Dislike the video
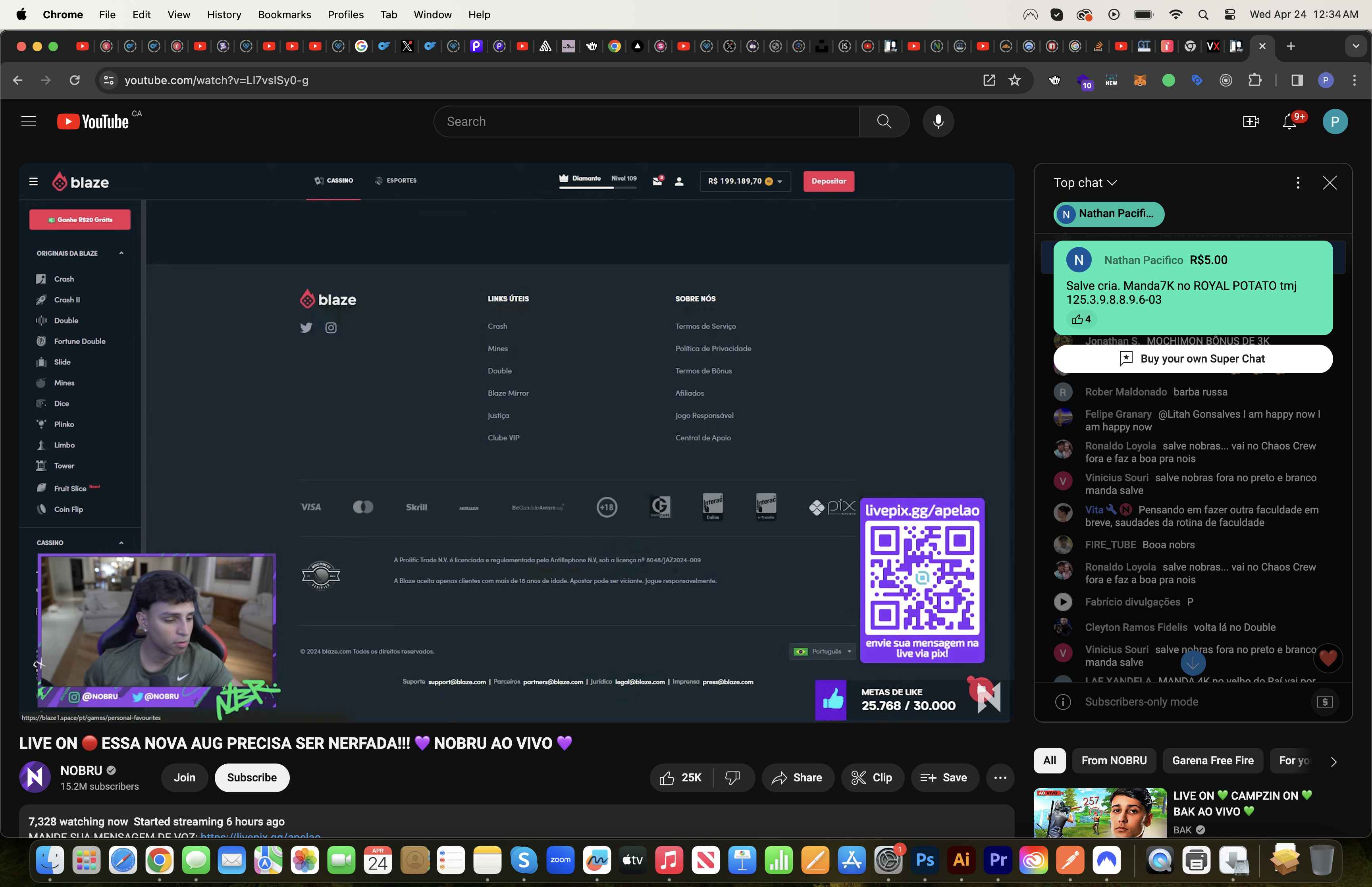Image resolution: width=1372 pixels, height=887 pixels. 732,777
